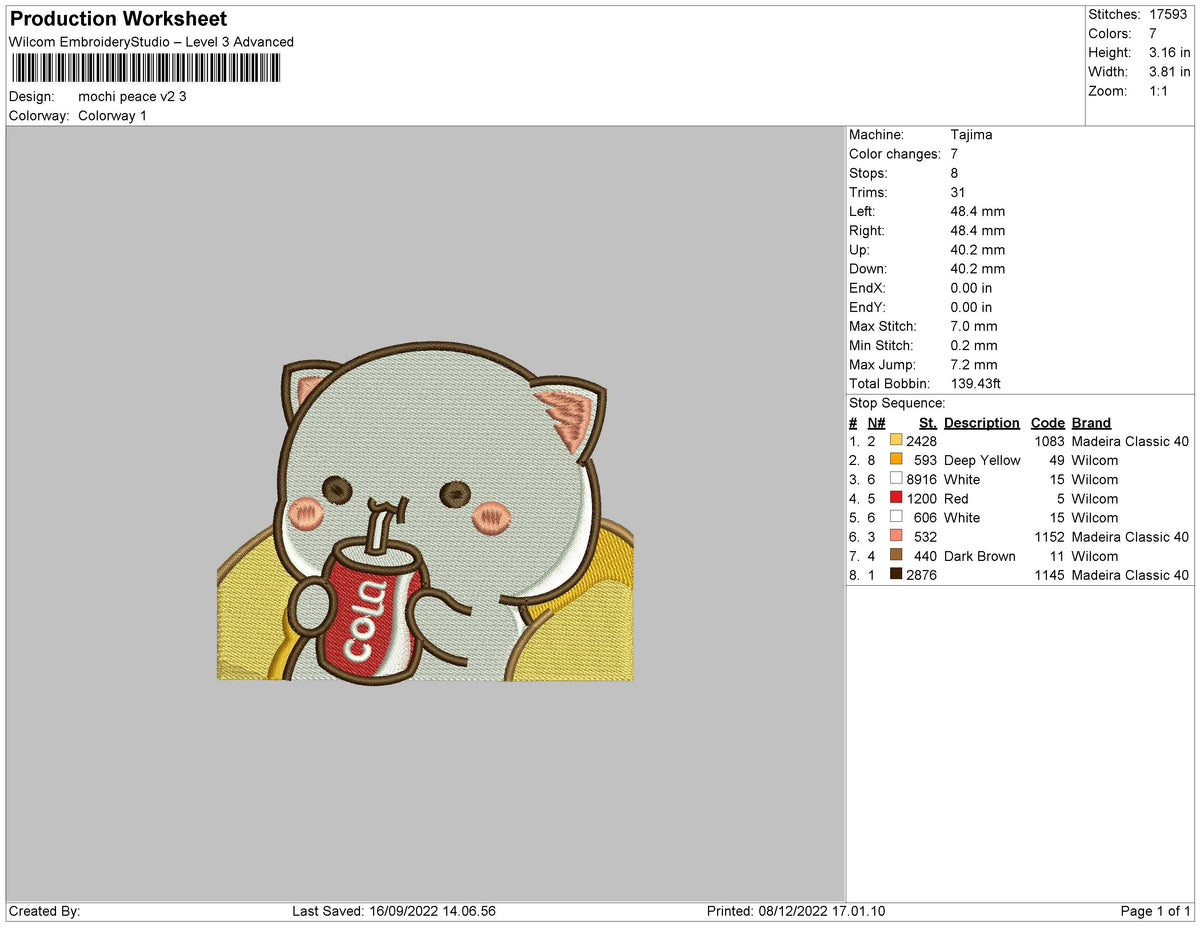
Task: Click the 'Stop Sequence:' heading
Action: (x=897, y=403)
